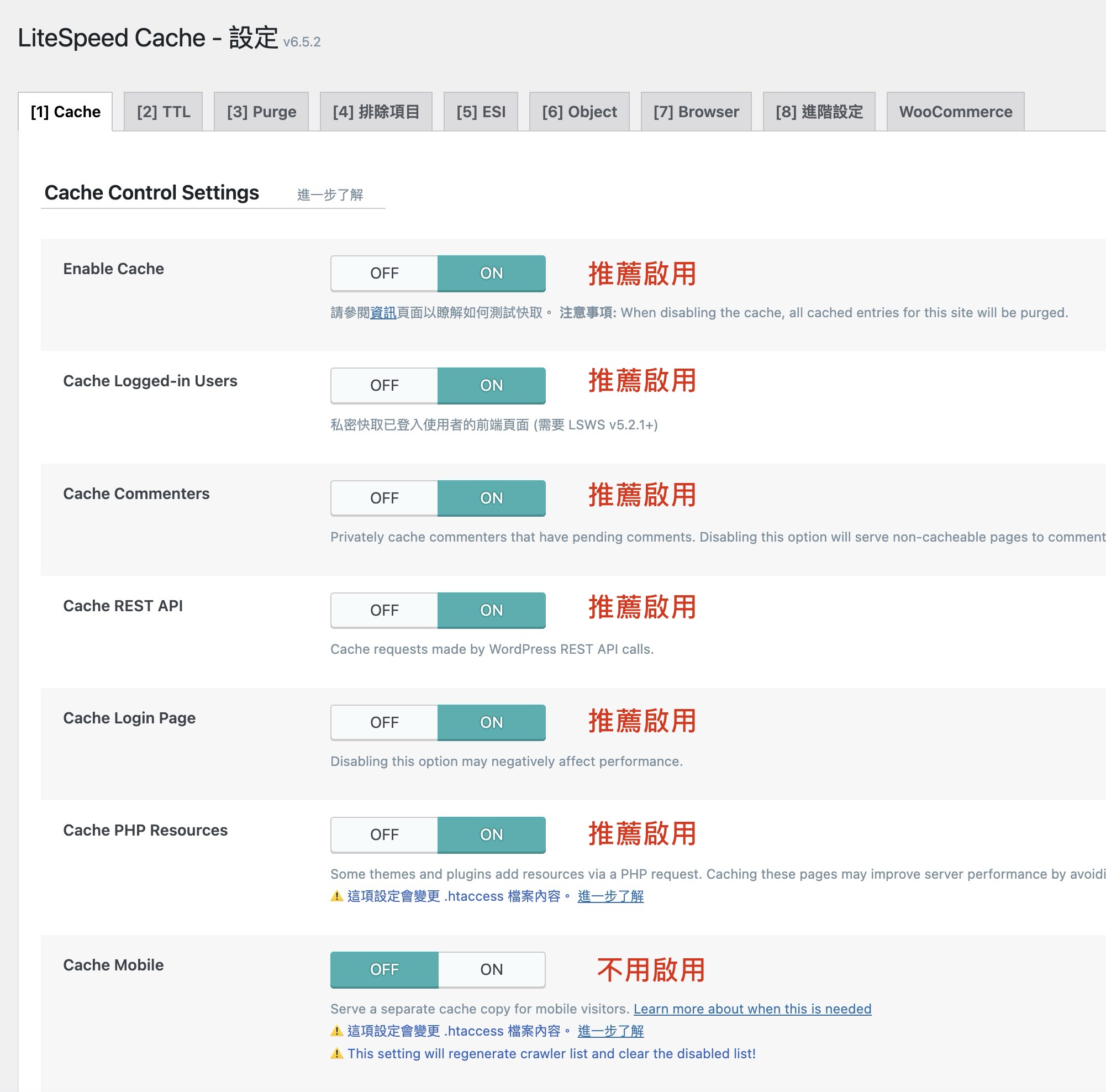Turn Cache Mobile ON
Image resolution: width=1106 pixels, height=1092 pixels.
pyautogui.click(x=491, y=969)
